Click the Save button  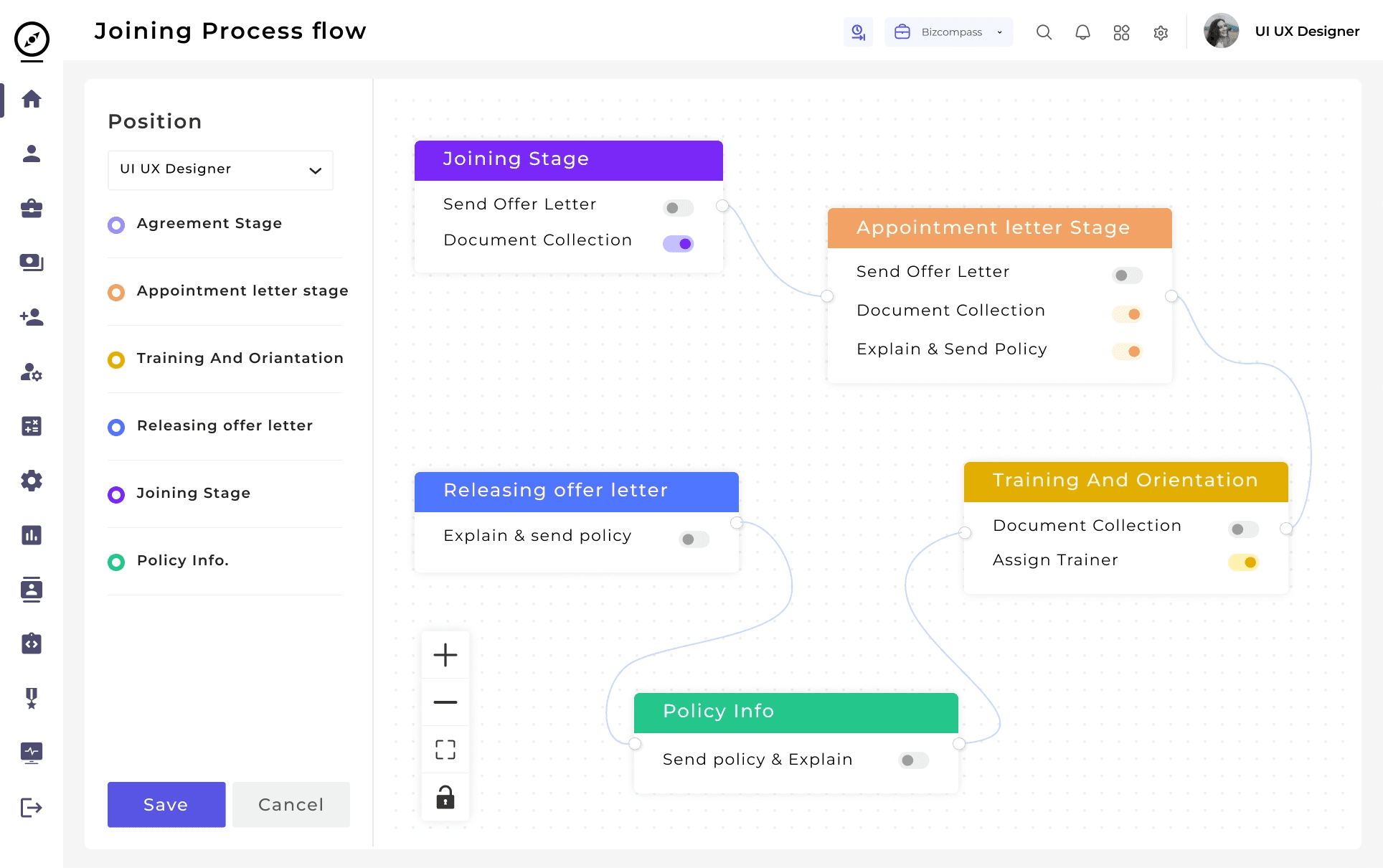(x=166, y=804)
